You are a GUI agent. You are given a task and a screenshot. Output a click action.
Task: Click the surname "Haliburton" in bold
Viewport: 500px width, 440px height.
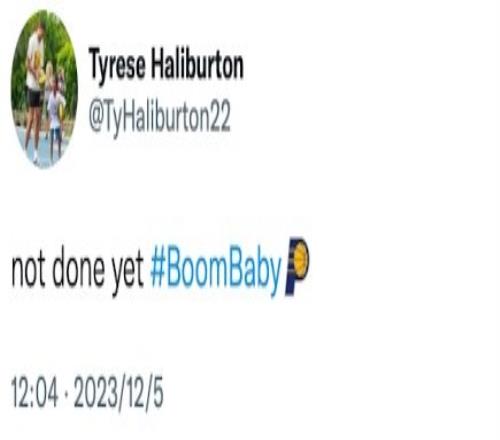click(x=198, y=64)
